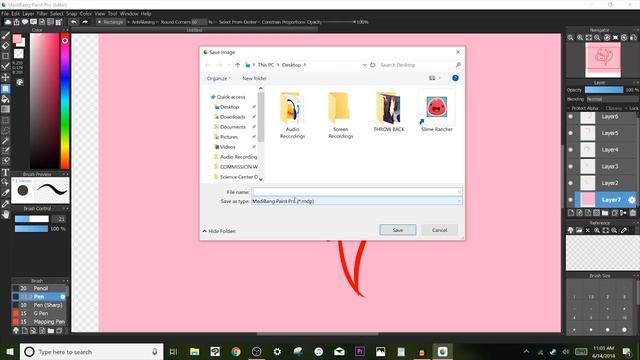Select the Gradient tool

[5, 109]
